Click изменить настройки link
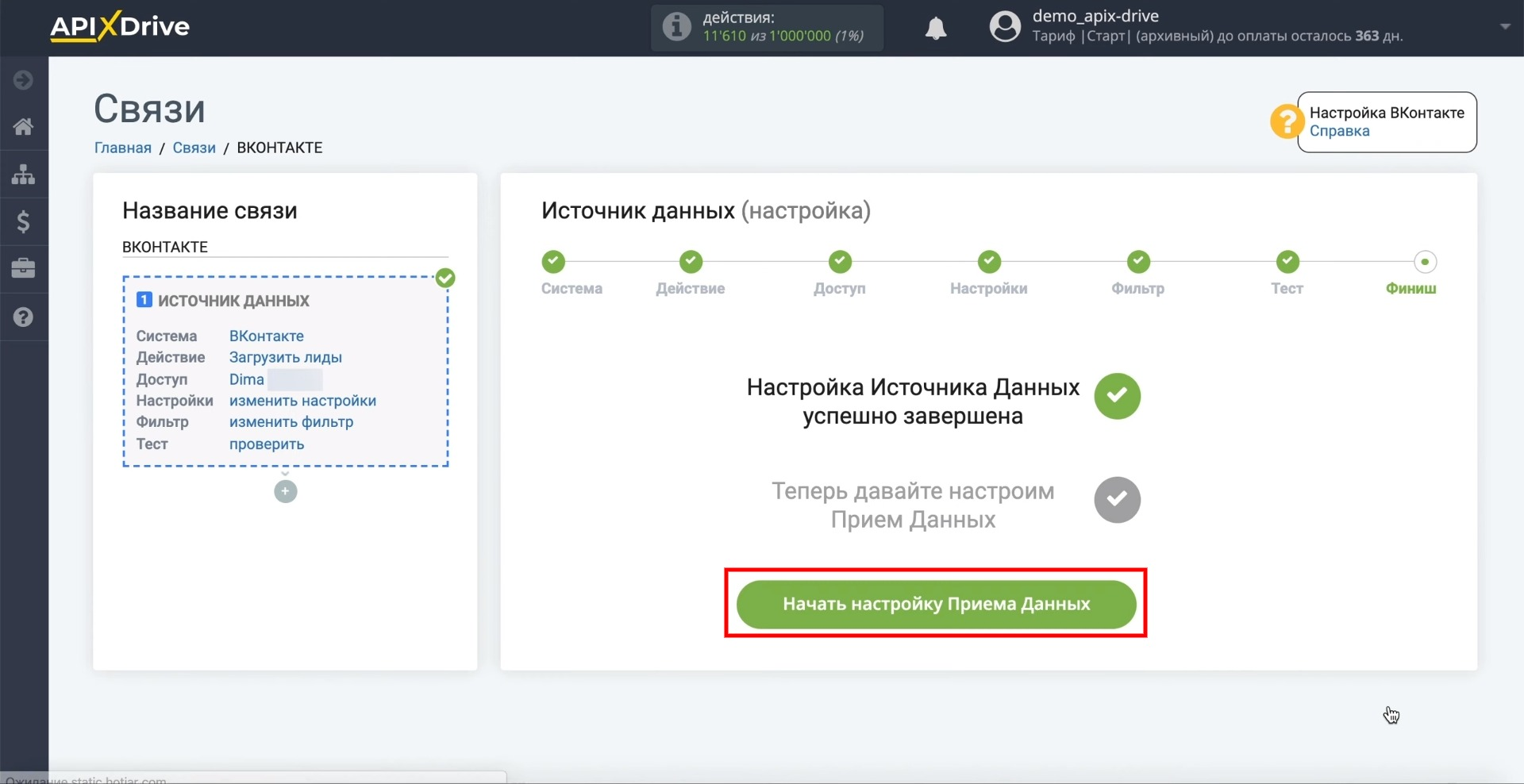1524x784 pixels. pyautogui.click(x=302, y=401)
